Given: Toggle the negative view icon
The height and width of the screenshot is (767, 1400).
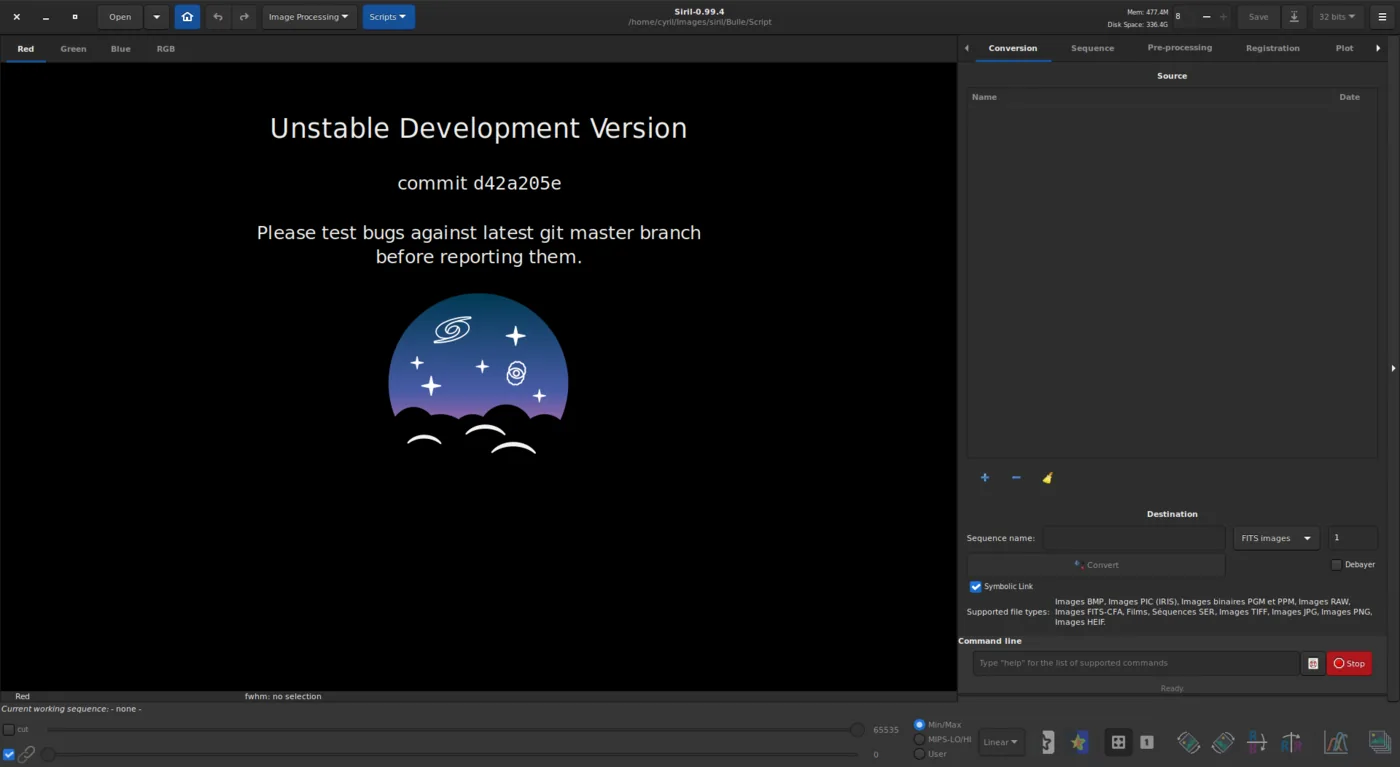Looking at the screenshot, I should 1047,742.
